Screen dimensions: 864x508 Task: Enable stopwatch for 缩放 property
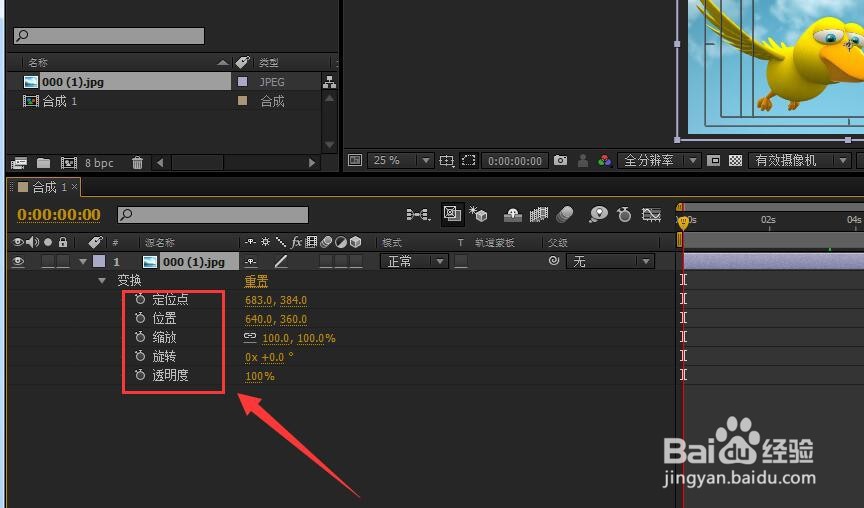click(x=140, y=337)
